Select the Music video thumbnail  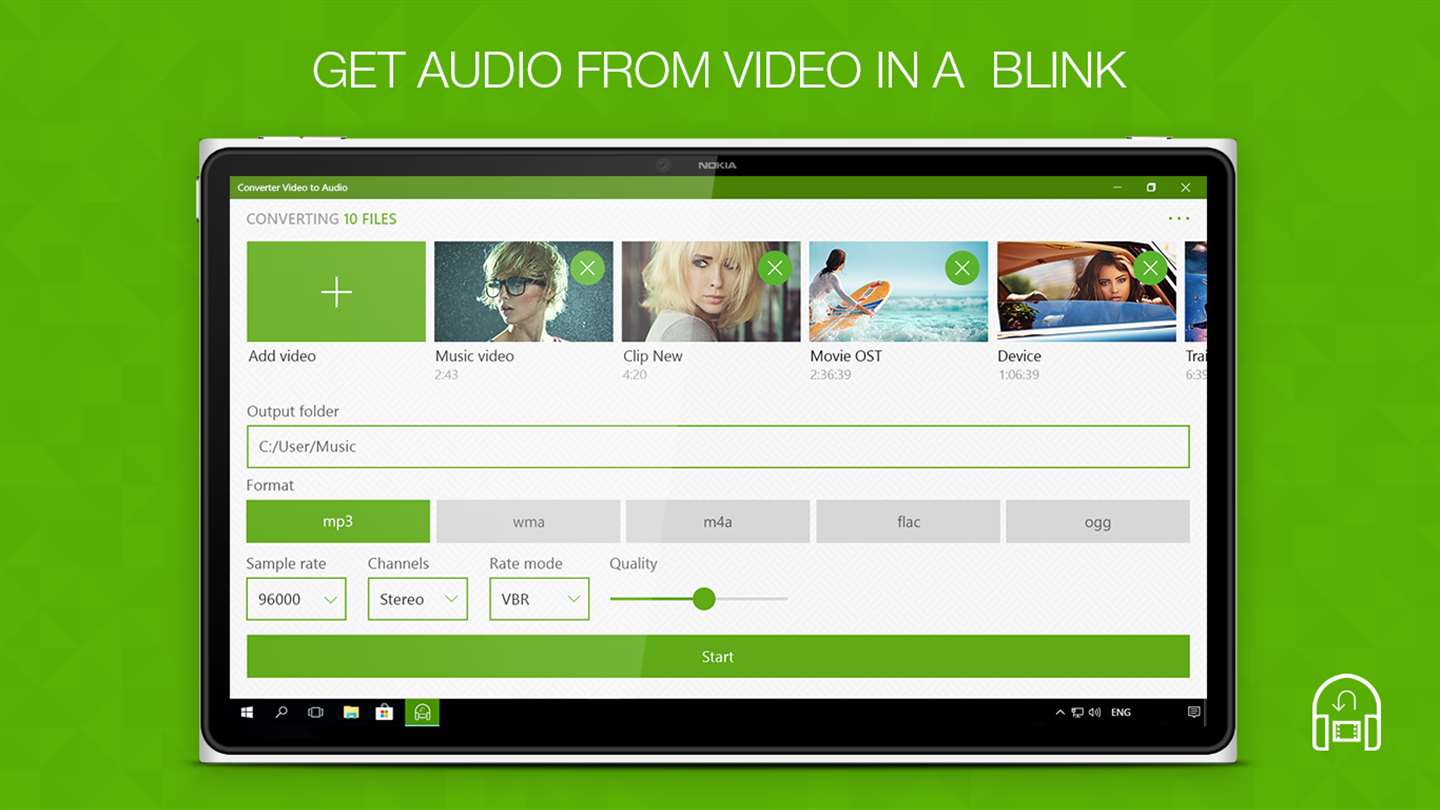(x=524, y=292)
